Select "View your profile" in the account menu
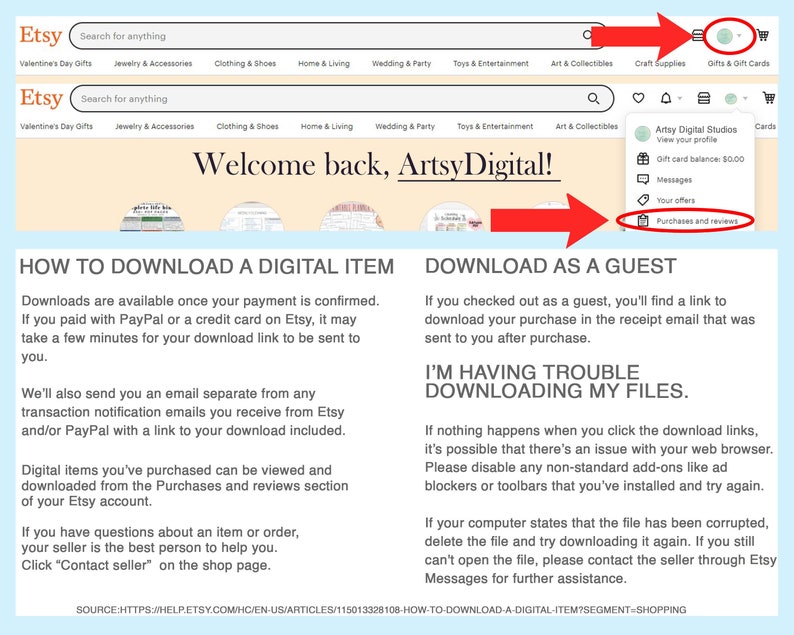The width and height of the screenshot is (794, 635). (687, 140)
